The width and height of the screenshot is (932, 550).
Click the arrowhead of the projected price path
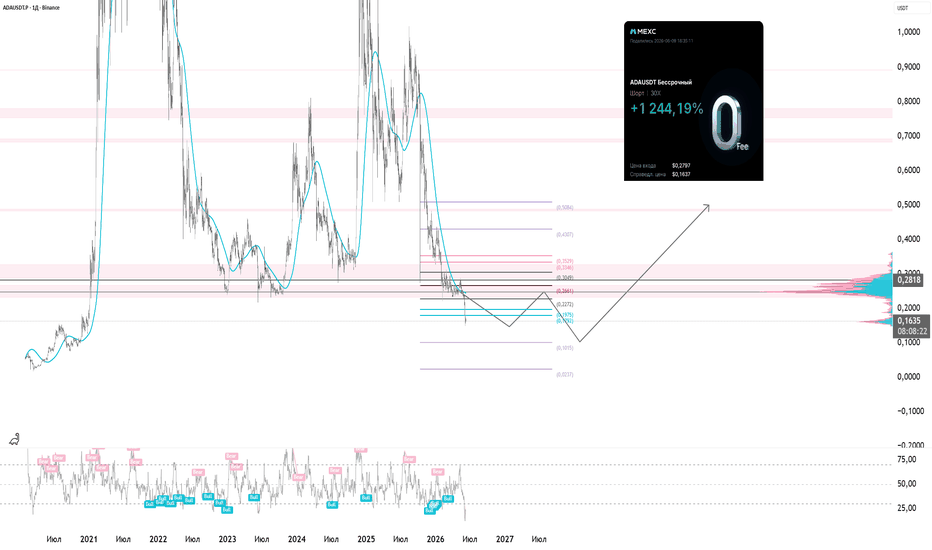click(x=706, y=208)
